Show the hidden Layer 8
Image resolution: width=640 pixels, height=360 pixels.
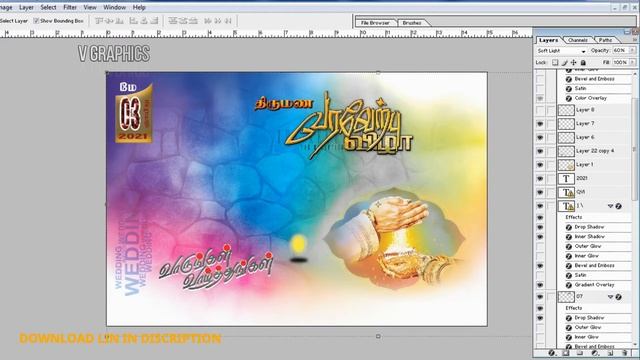540,110
